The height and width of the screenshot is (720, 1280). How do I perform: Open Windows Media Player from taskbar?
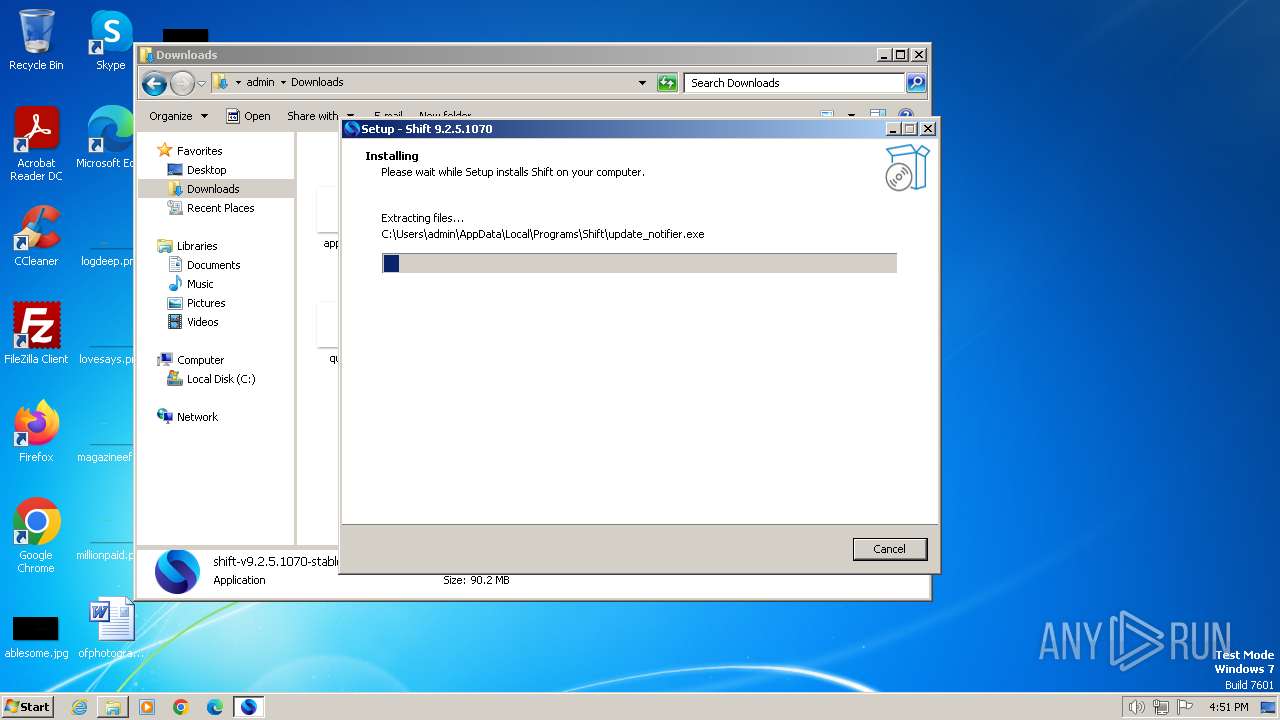147,707
